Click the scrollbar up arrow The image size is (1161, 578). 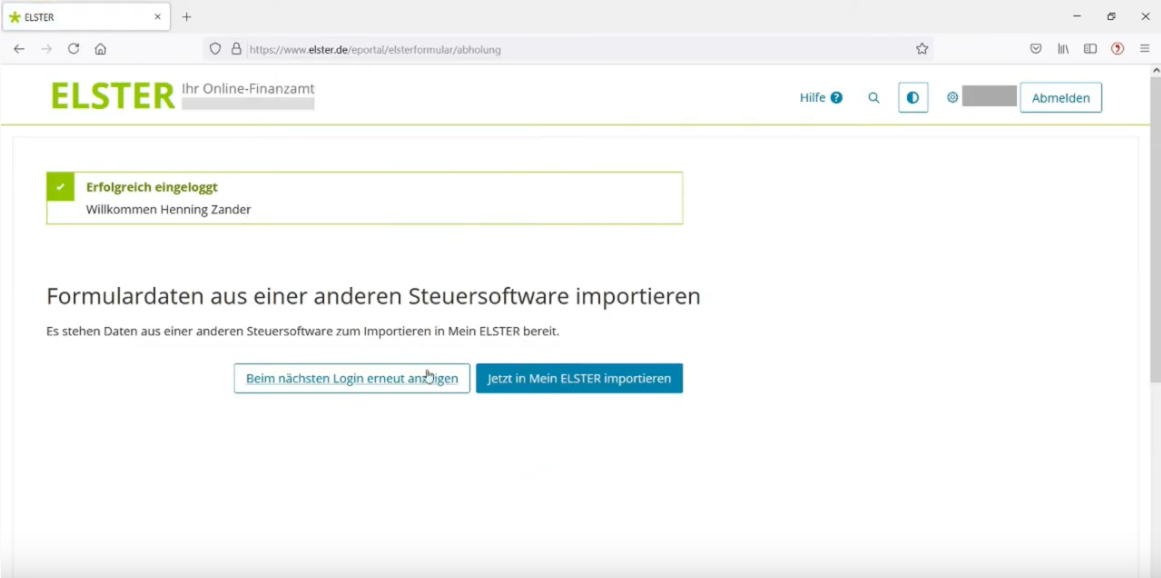pos(1155,70)
